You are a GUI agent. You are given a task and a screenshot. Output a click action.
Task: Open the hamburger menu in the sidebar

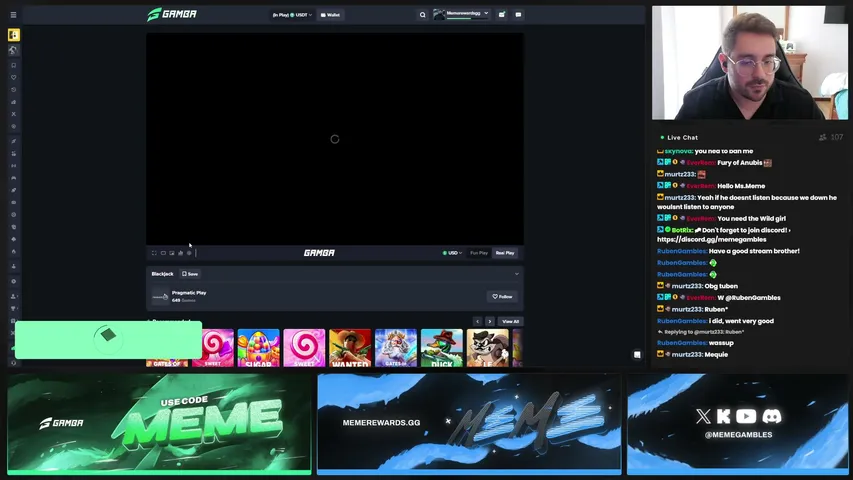coord(13,15)
